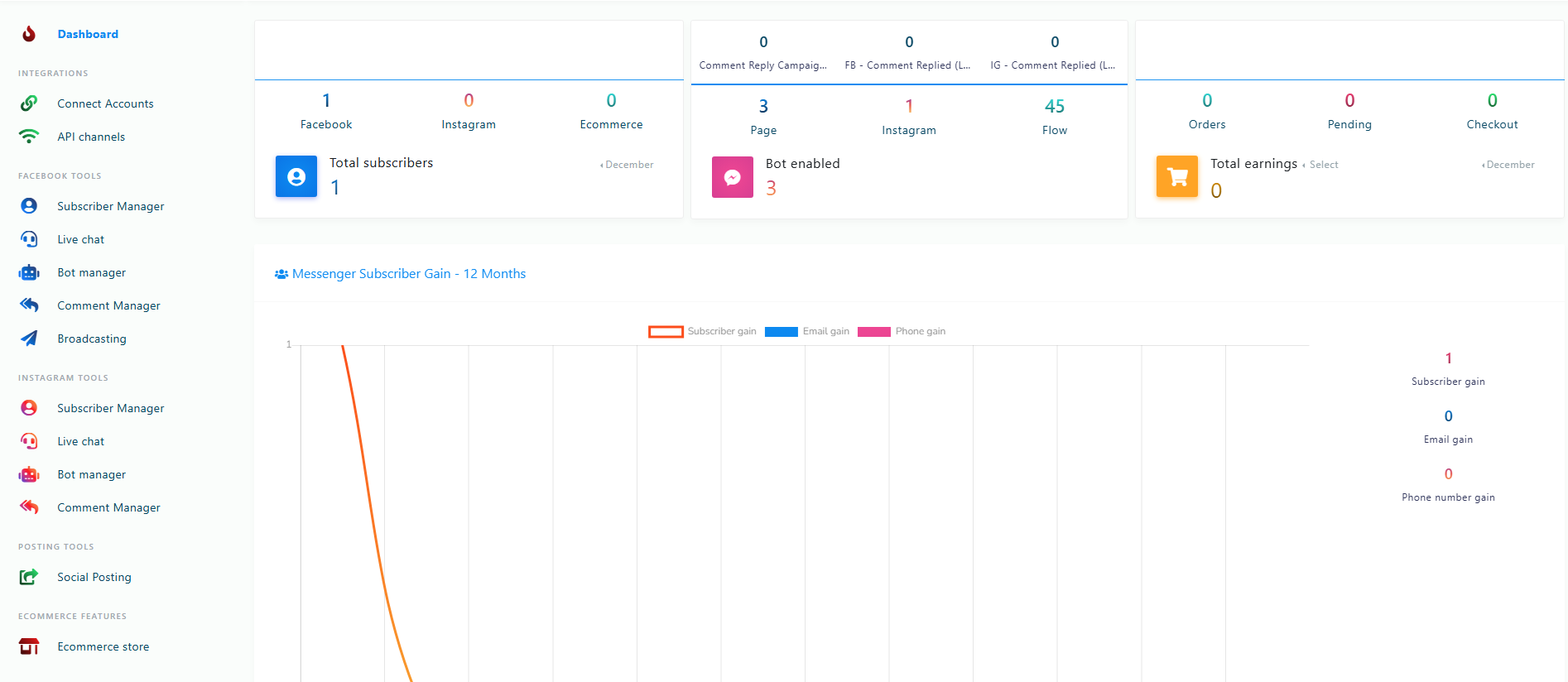Toggle the pink Phone gain legend swatch
Viewport: 1568px width, 682px height.
click(x=874, y=332)
